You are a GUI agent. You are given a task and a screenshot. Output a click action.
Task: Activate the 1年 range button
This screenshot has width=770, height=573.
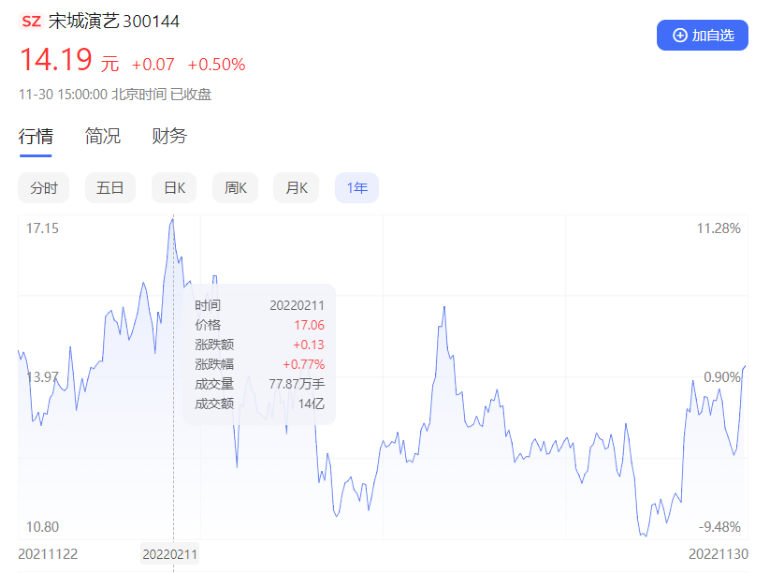coord(357,187)
